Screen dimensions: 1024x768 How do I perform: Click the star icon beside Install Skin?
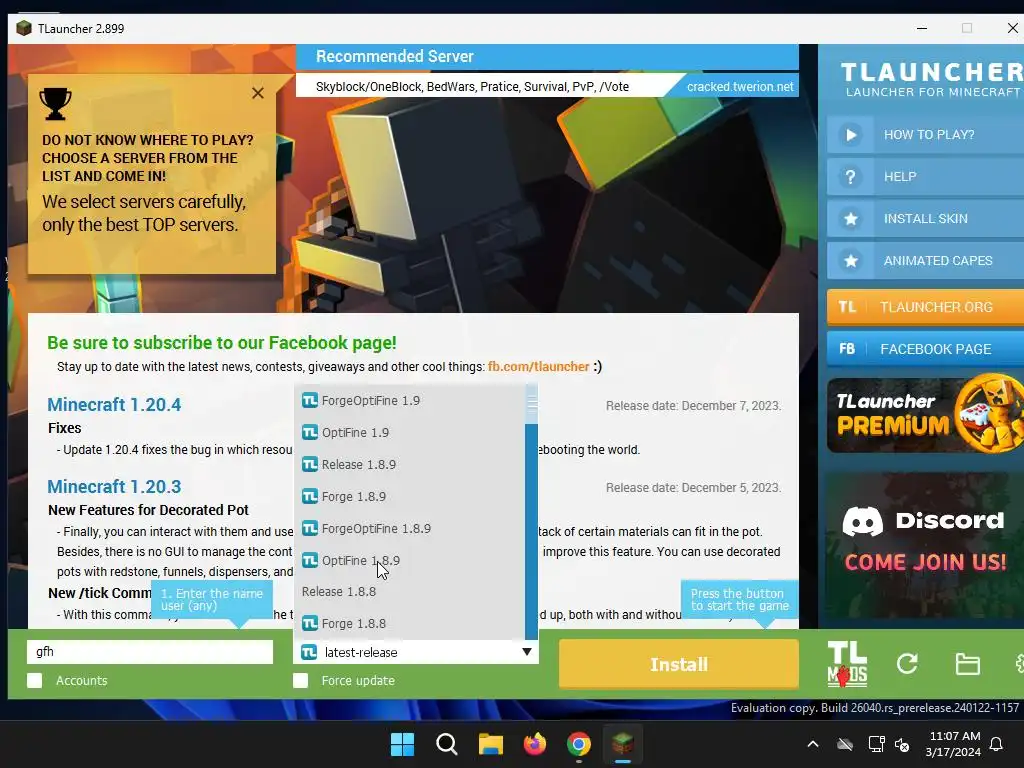click(850, 219)
